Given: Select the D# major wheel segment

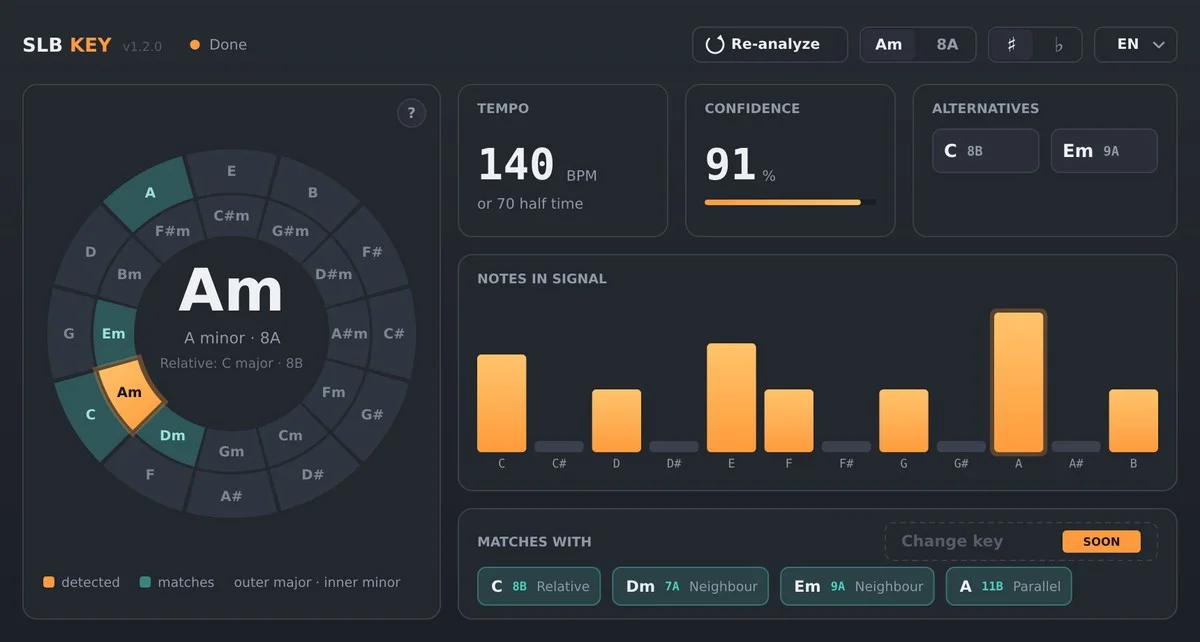Looking at the screenshot, I should click(x=313, y=474).
